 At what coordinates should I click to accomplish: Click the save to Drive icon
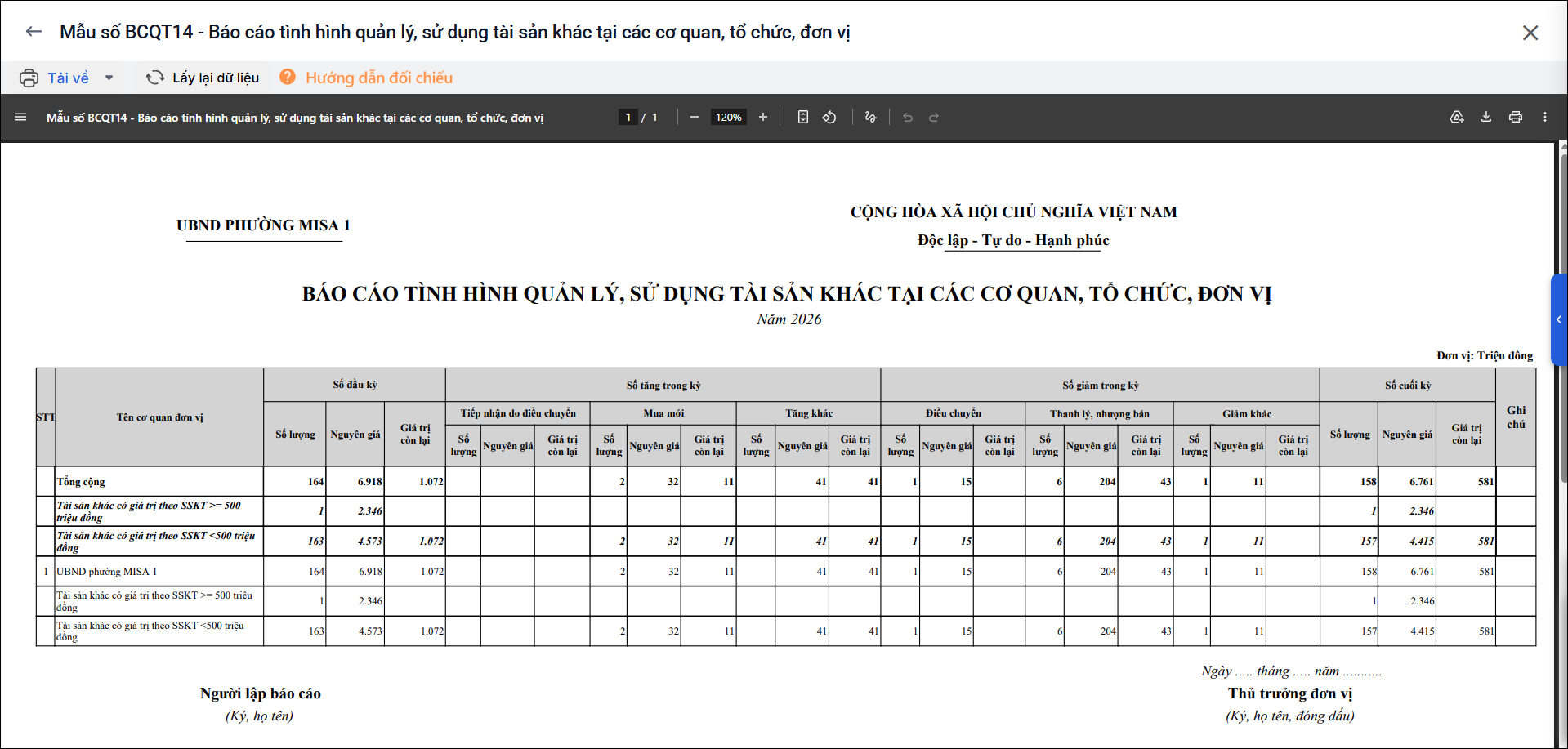[1457, 117]
